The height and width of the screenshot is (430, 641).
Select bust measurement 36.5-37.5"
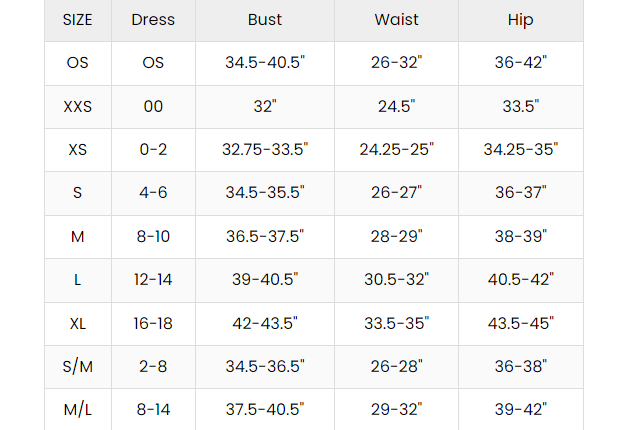pyautogui.click(x=265, y=237)
